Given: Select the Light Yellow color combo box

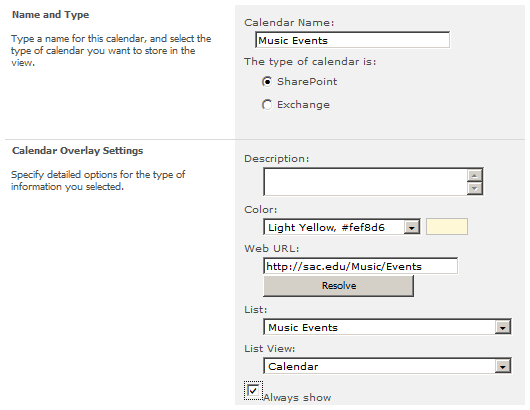Looking at the screenshot, I should coord(342,227).
